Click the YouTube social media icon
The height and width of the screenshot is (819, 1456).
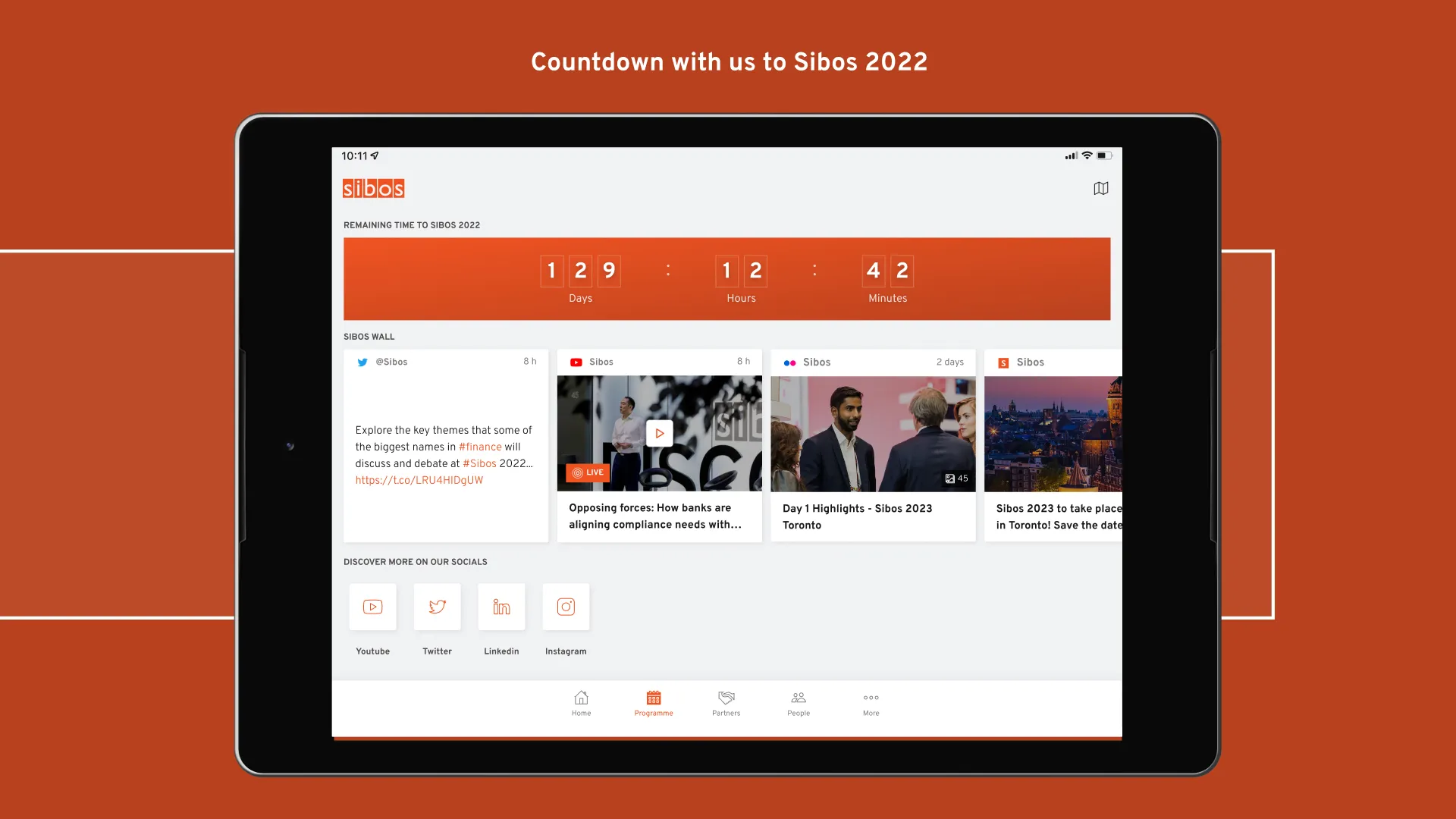click(x=373, y=606)
